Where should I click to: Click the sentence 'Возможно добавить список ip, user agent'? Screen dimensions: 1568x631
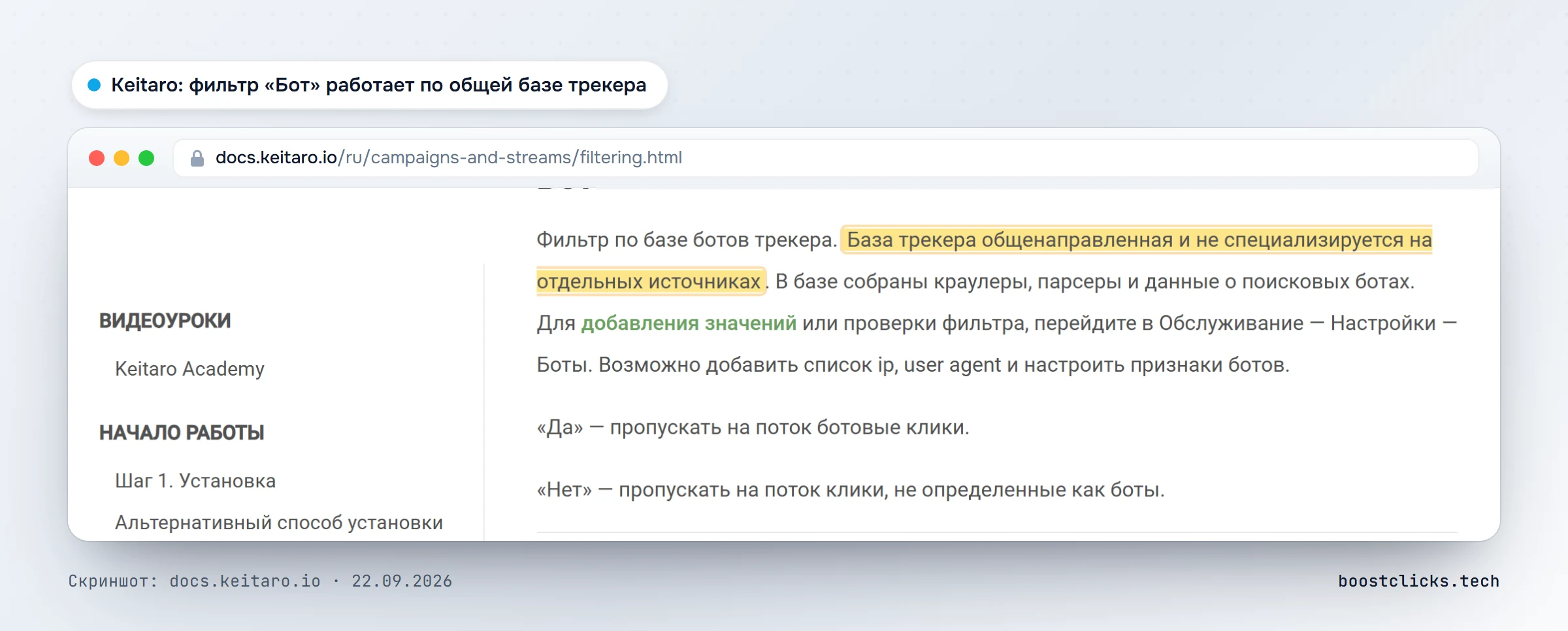(x=800, y=364)
